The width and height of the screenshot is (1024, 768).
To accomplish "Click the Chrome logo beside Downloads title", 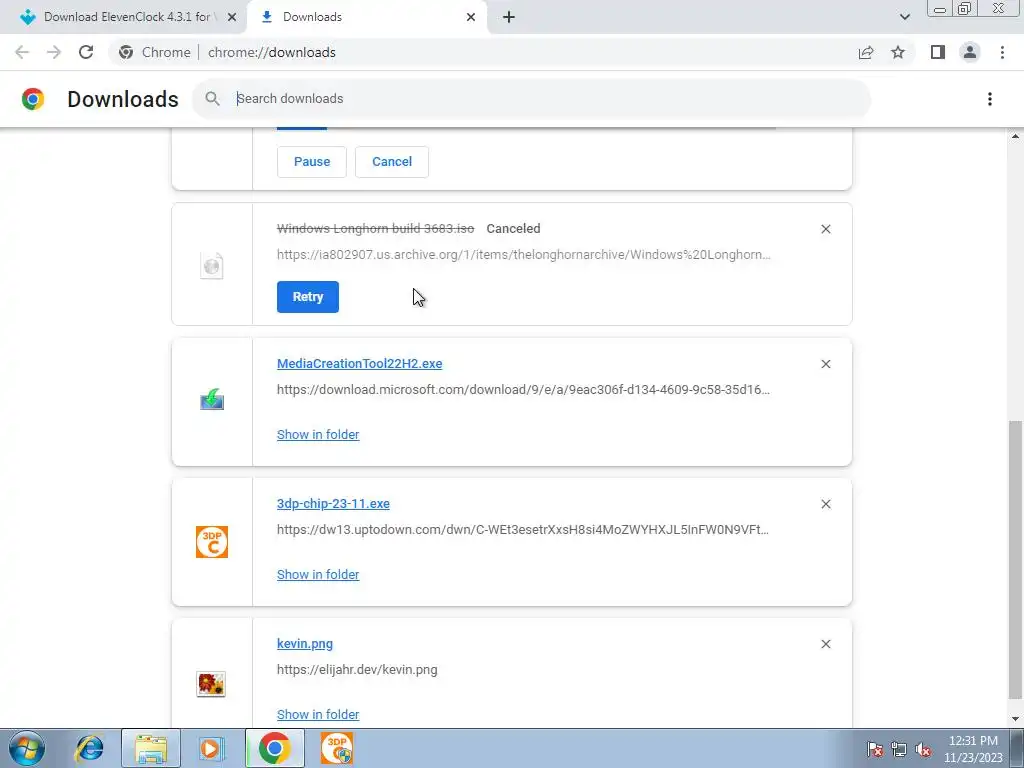I will [x=33, y=99].
